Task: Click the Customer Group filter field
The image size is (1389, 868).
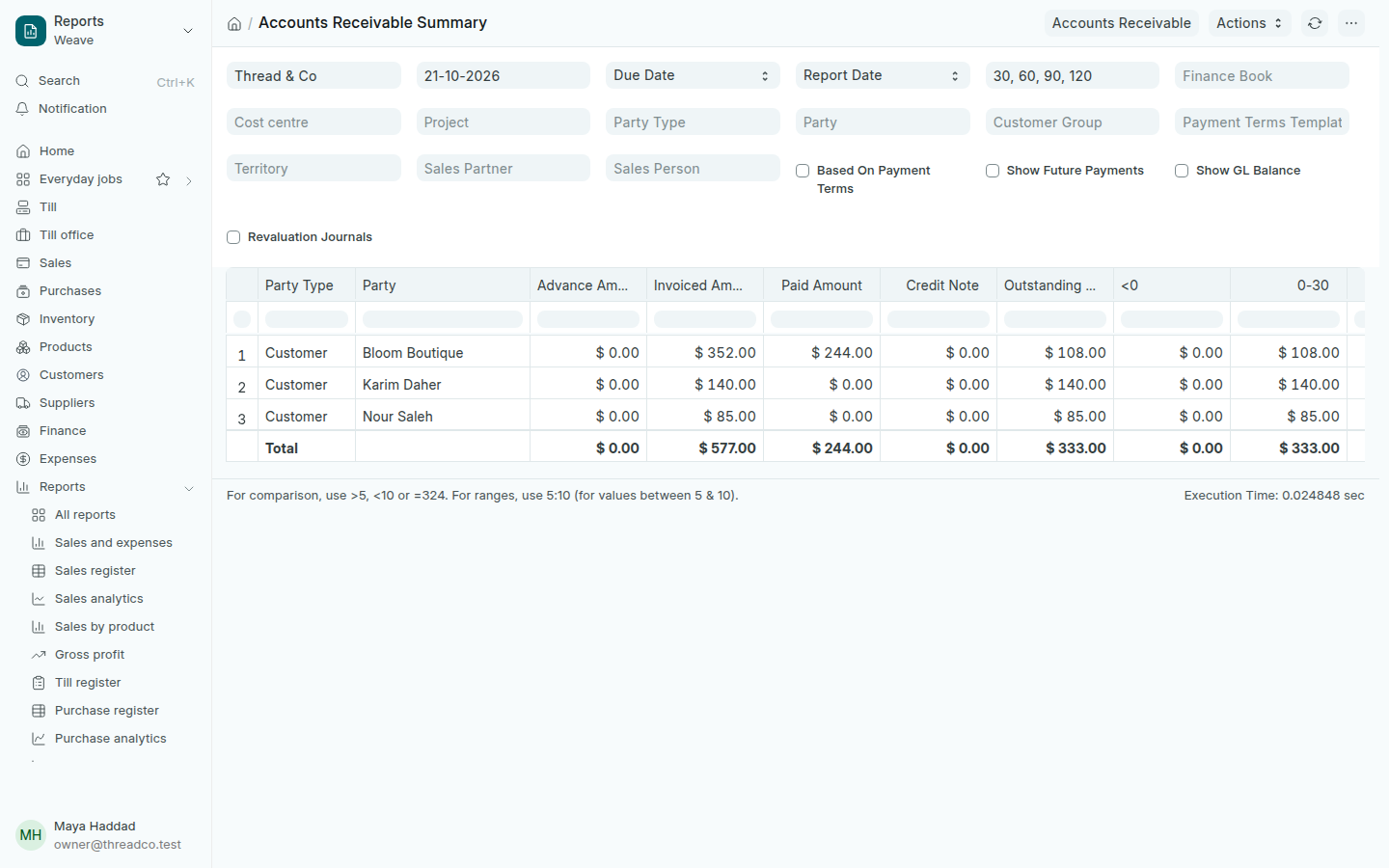Action: 1072,122
